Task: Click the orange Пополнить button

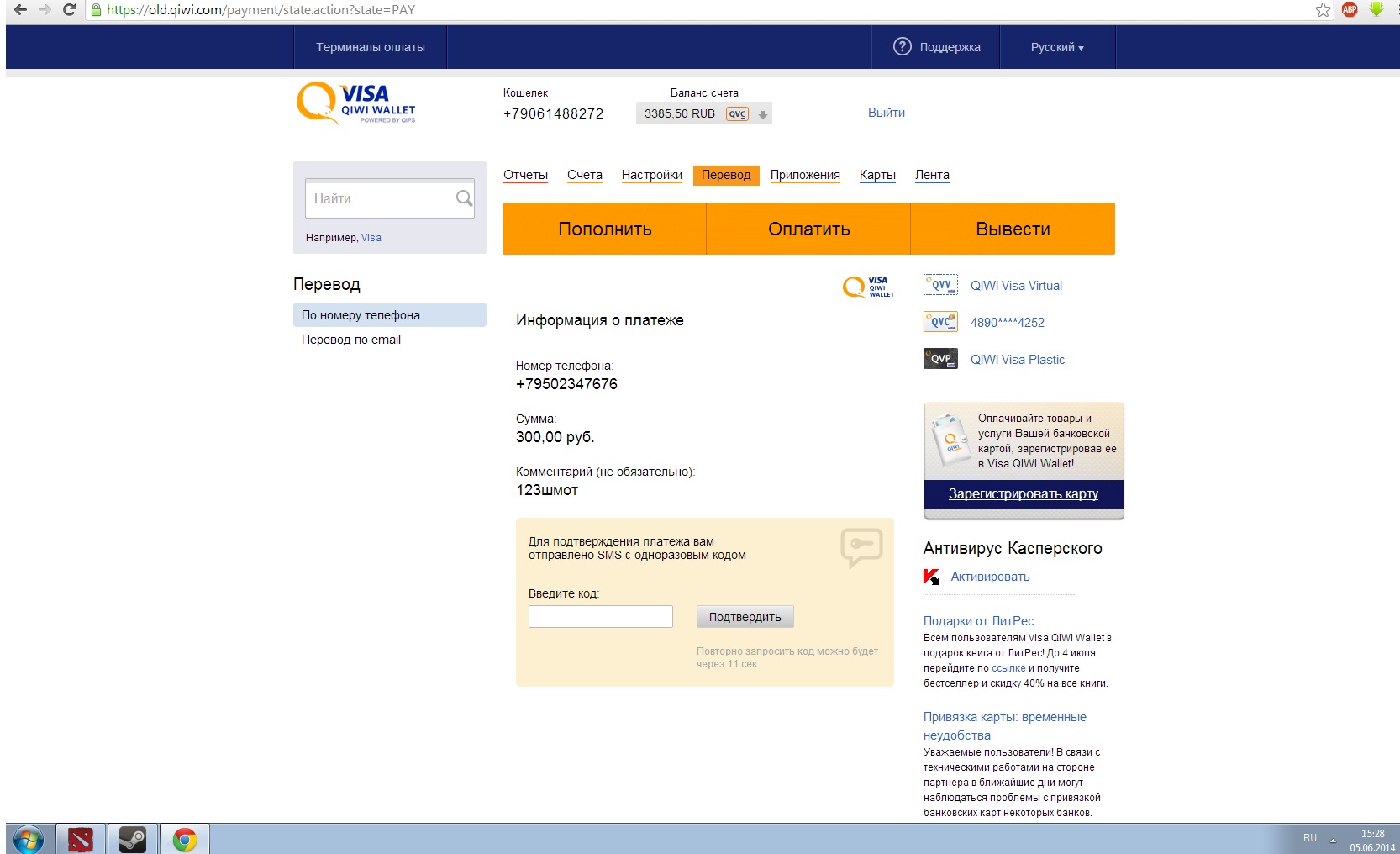Action: (x=604, y=229)
